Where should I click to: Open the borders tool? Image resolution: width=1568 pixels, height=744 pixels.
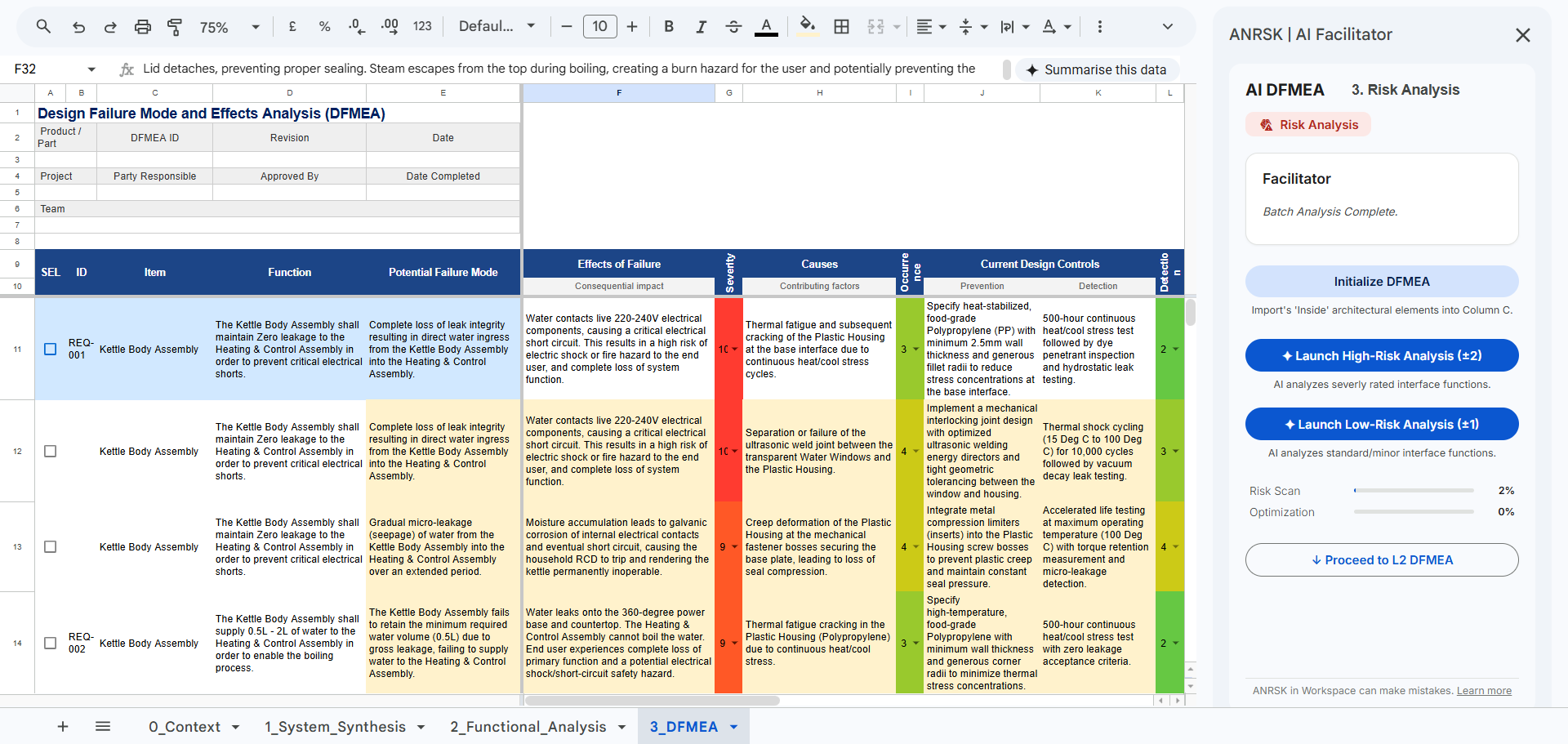tap(841, 27)
